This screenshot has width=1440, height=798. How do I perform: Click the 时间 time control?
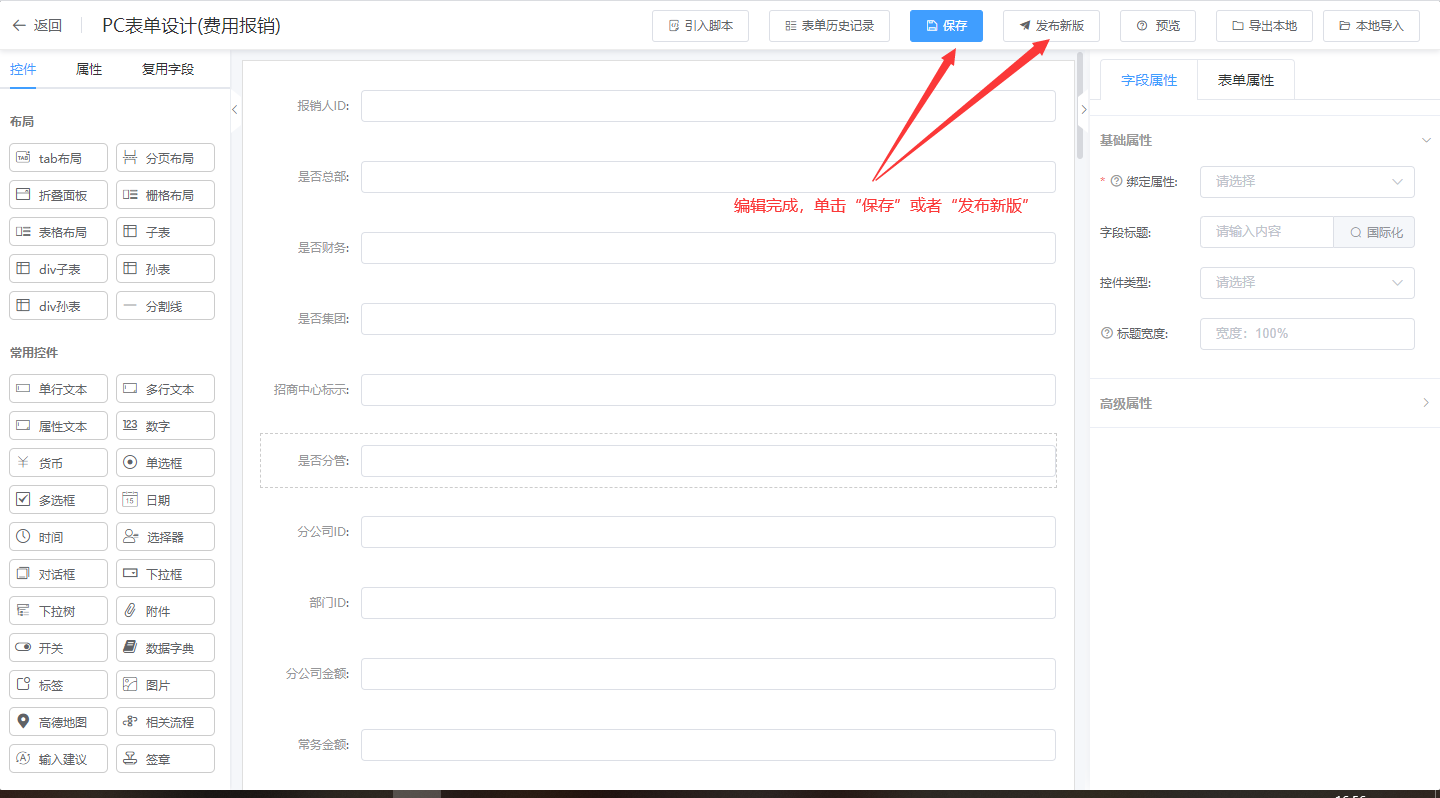58,537
